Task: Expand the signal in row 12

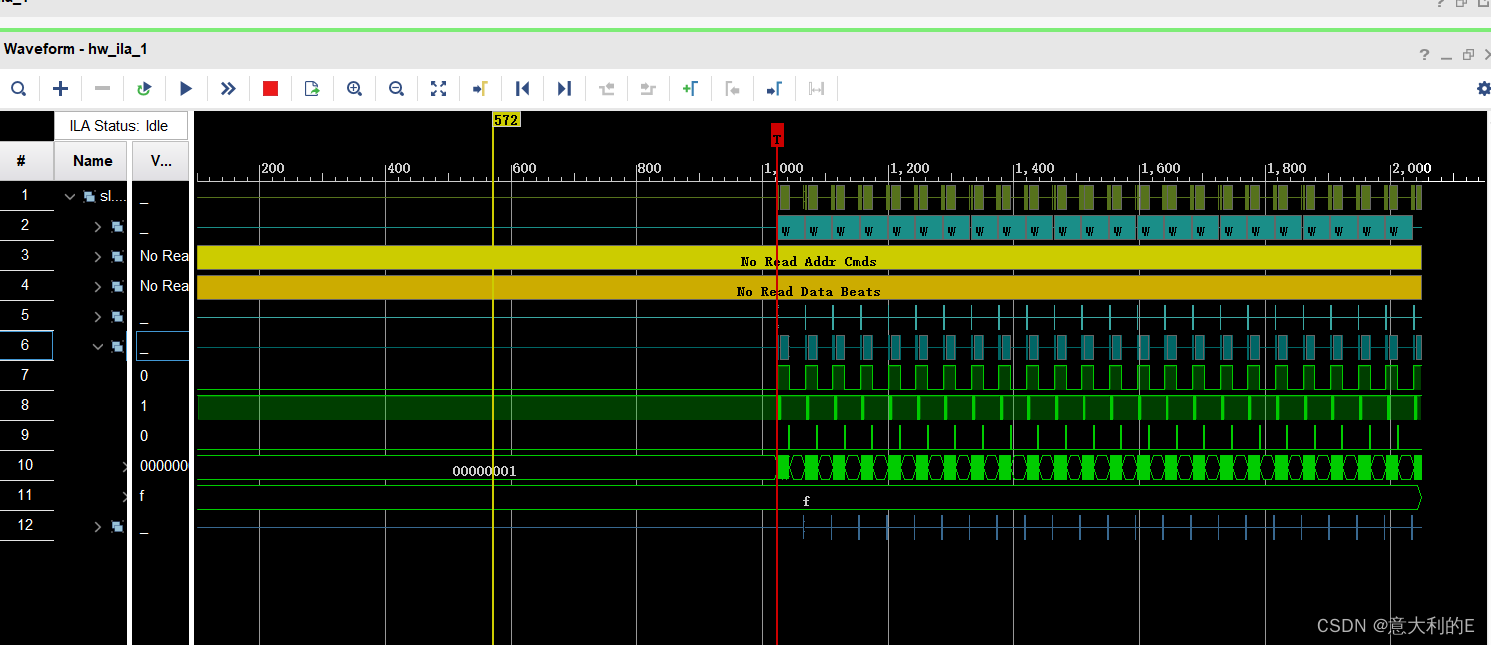Action: (98, 527)
